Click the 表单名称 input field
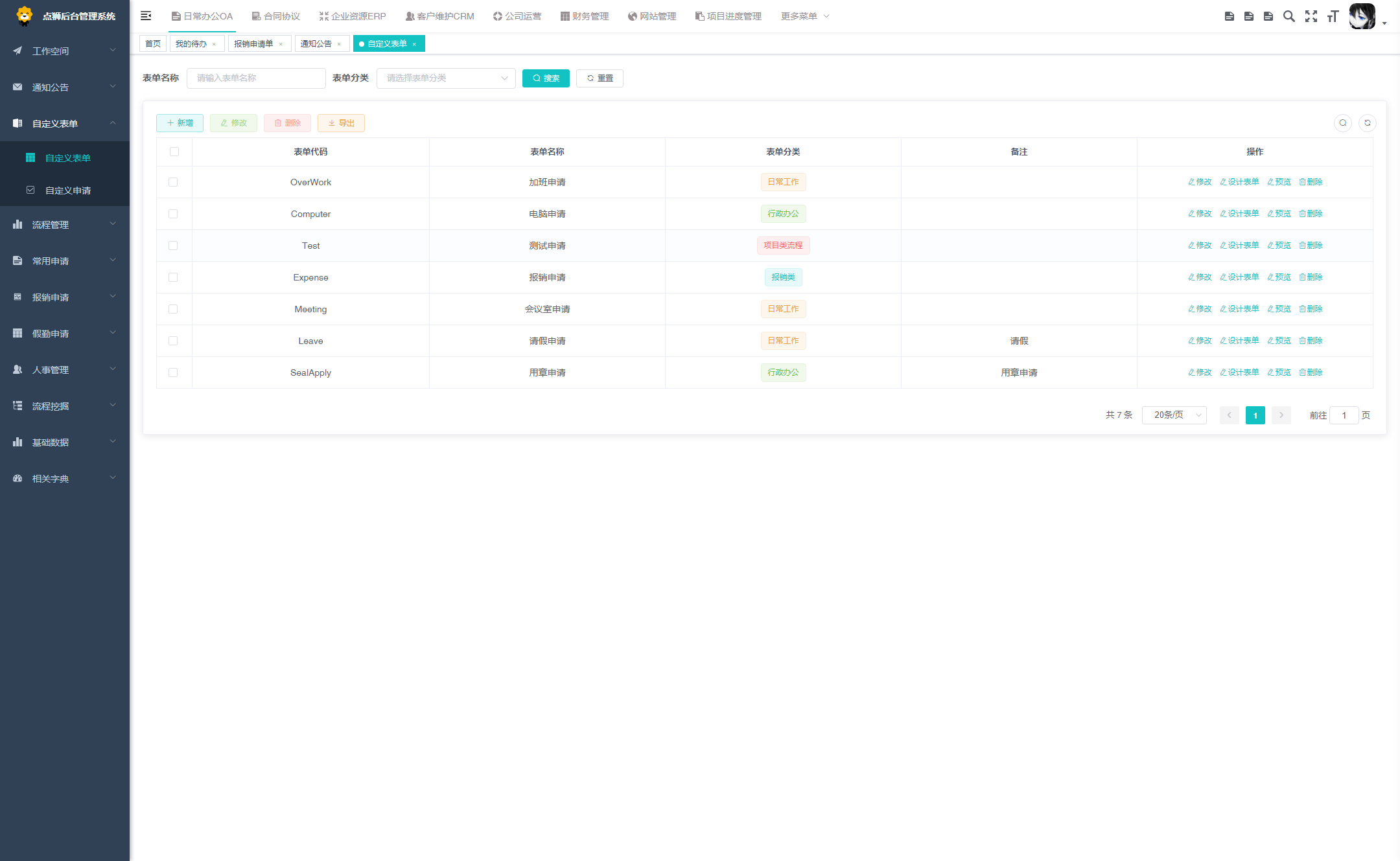Viewport: 1400px width, 861px height. [x=256, y=78]
